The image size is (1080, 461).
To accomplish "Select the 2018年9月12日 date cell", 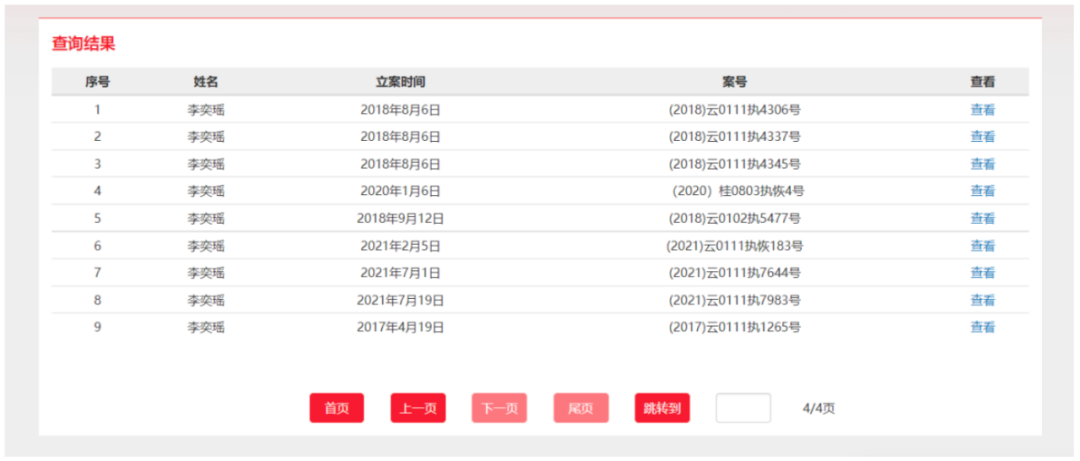I will pos(400,218).
